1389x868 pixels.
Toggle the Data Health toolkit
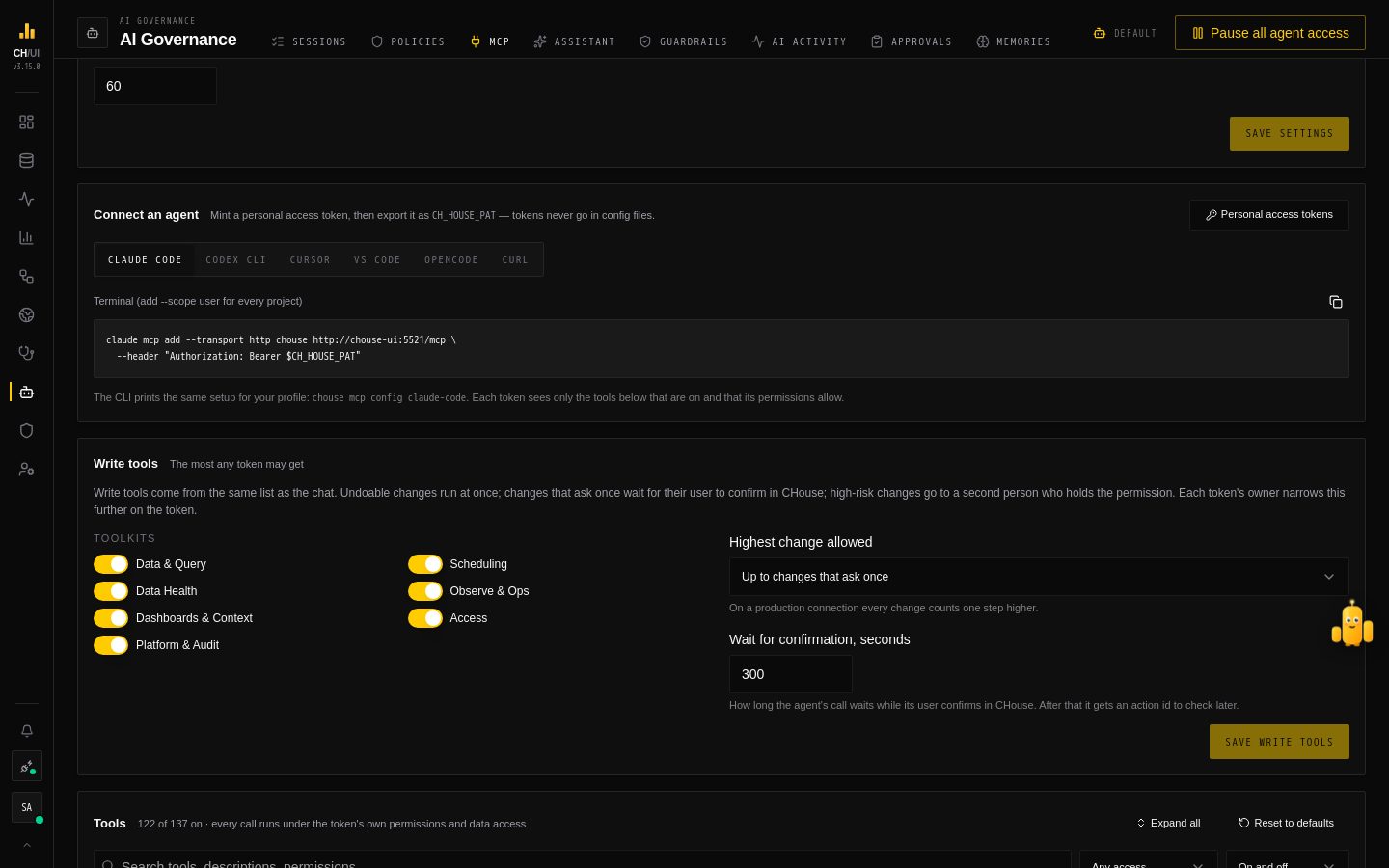[x=111, y=591]
